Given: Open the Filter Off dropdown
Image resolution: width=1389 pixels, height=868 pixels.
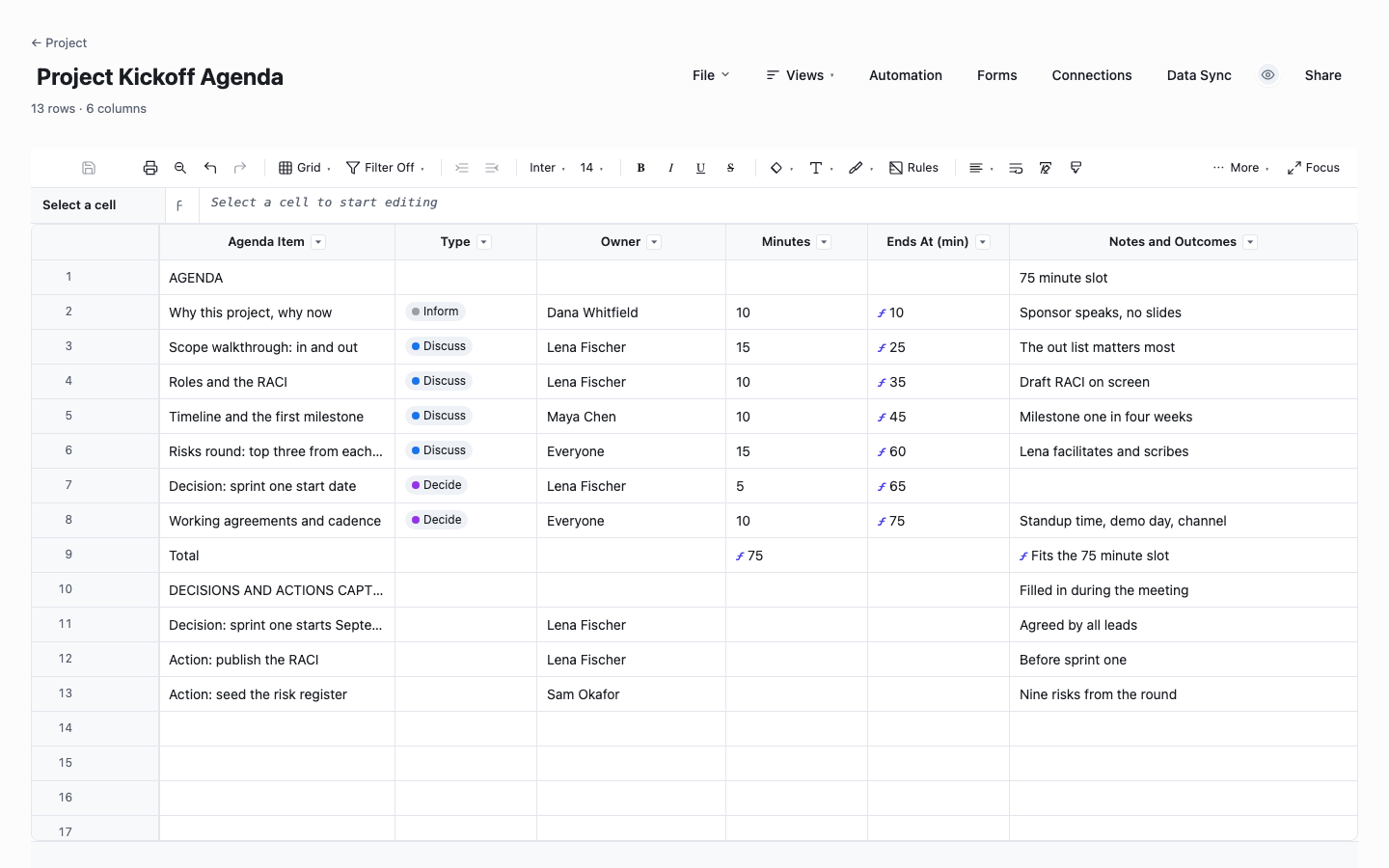Looking at the screenshot, I should pos(386,168).
